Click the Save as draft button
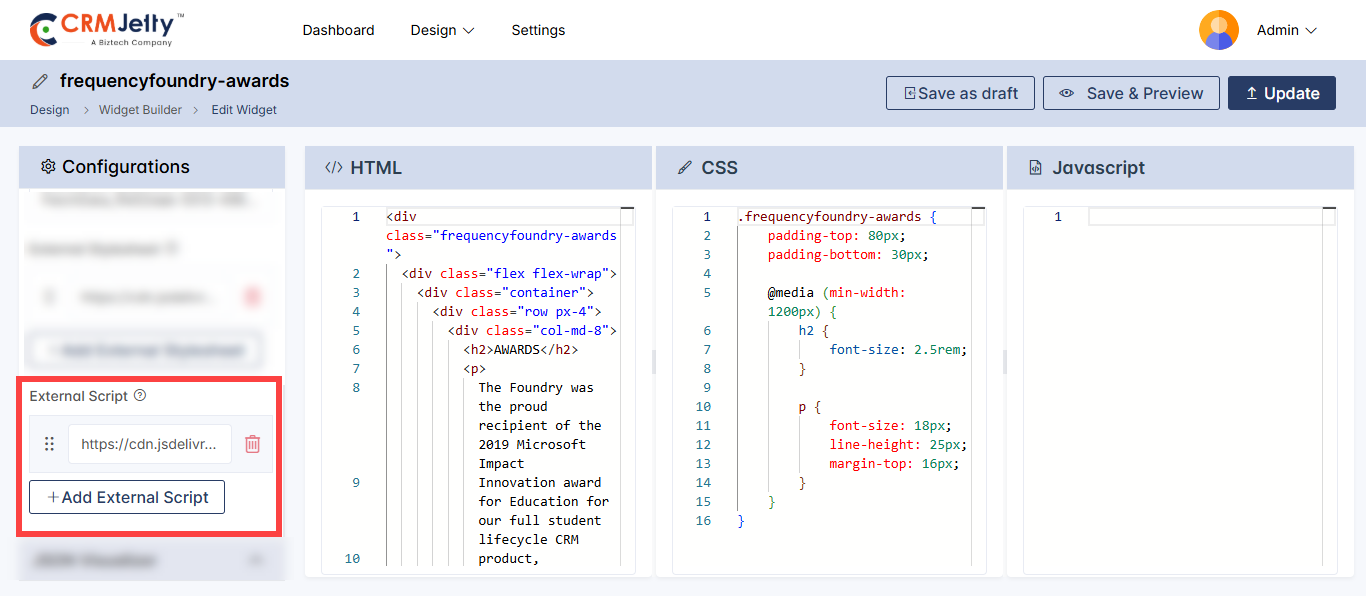The height and width of the screenshot is (599, 1366). (x=960, y=93)
